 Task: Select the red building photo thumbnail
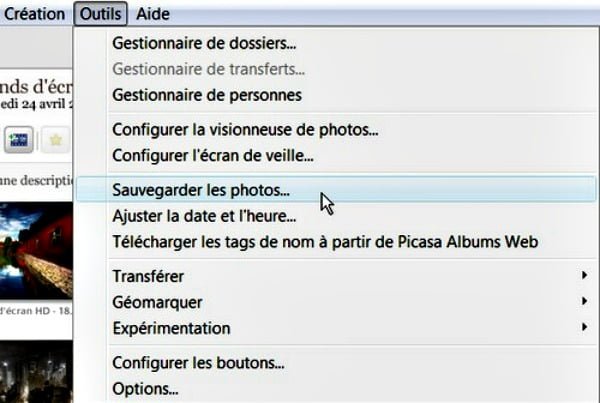pyautogui.click(x=36, y=251)
